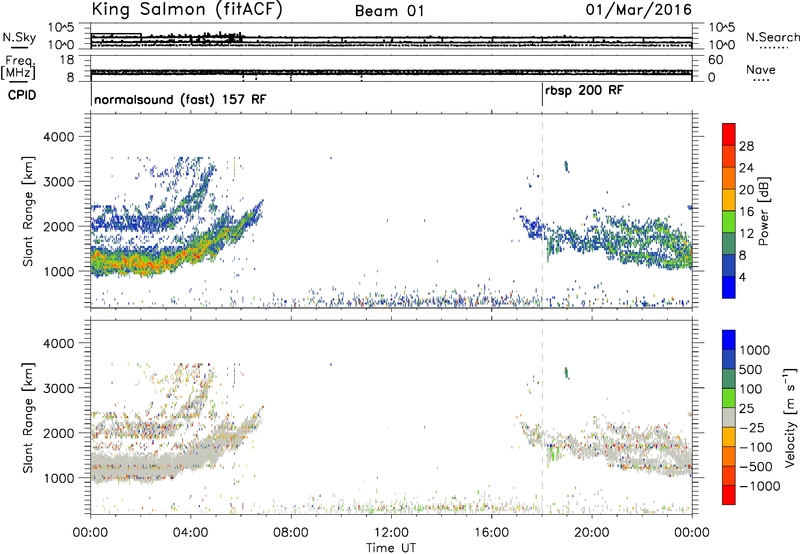800x554 pixels.
Task: Click the 'CPID' label
Action: 22,95
